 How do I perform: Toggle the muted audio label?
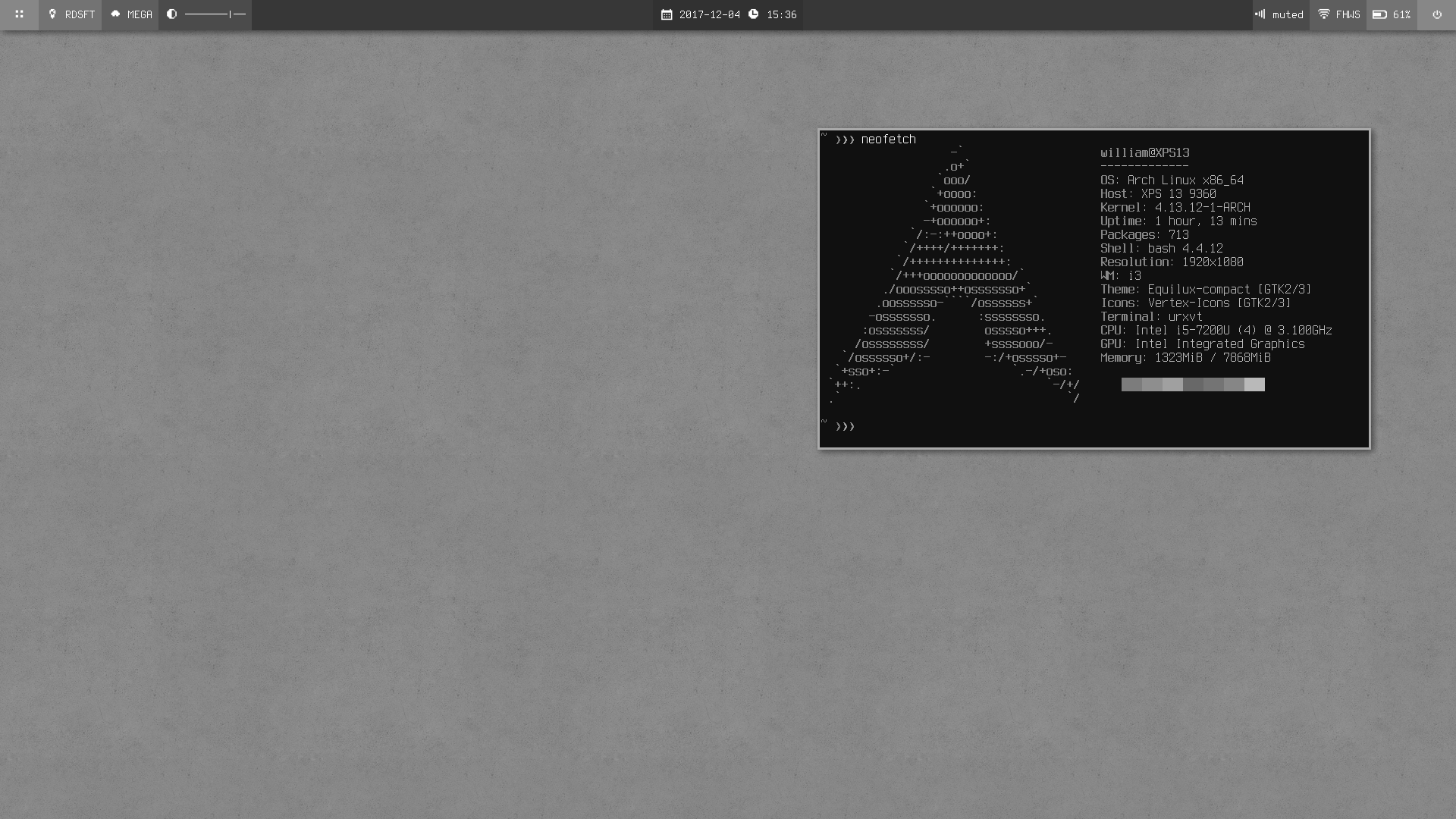pos(1288,14)
